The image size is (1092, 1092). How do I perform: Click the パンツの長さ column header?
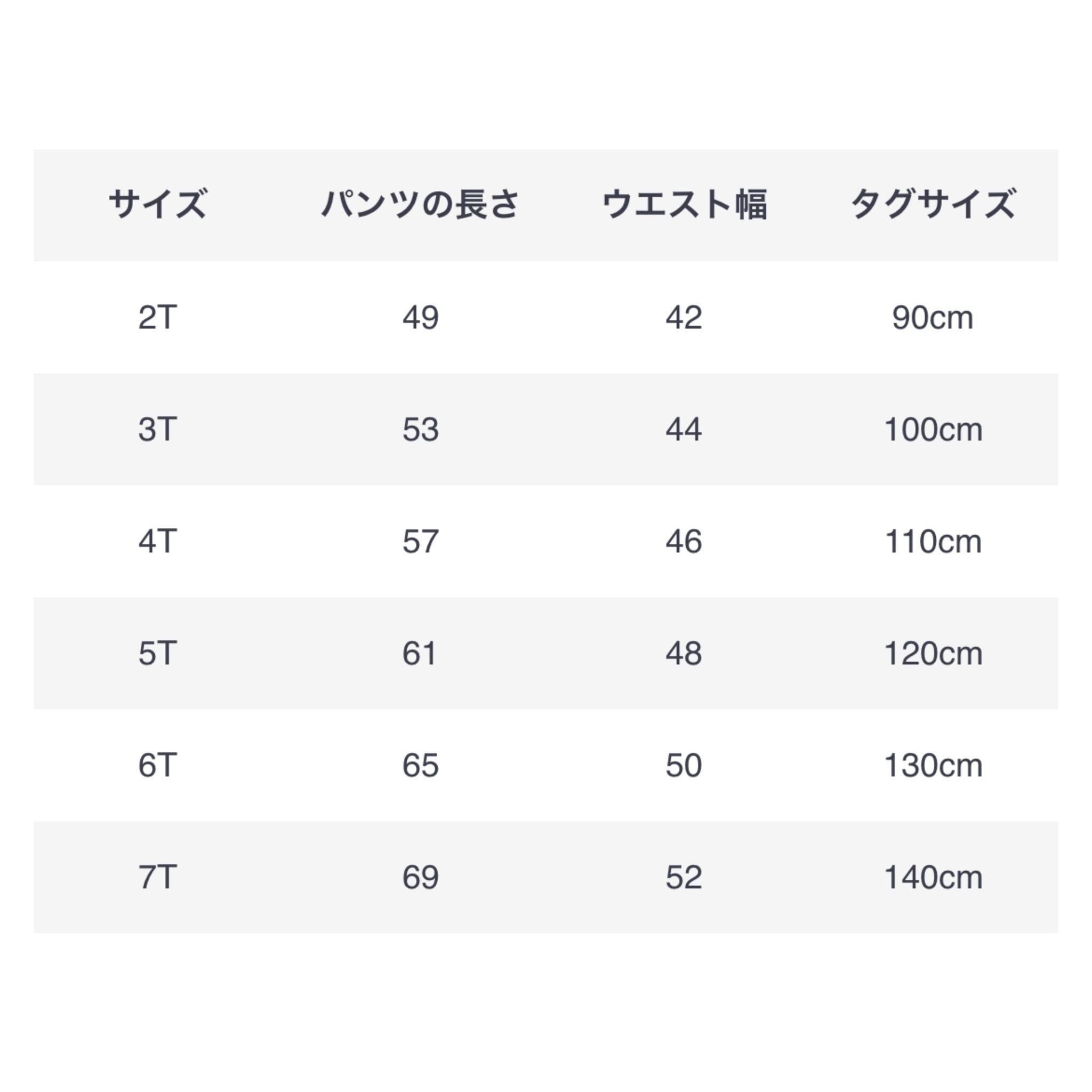[x=420, y=204]
